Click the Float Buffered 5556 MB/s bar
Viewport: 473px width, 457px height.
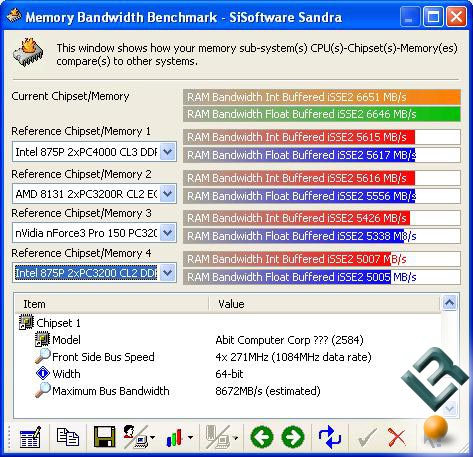[x=322, y=196]
